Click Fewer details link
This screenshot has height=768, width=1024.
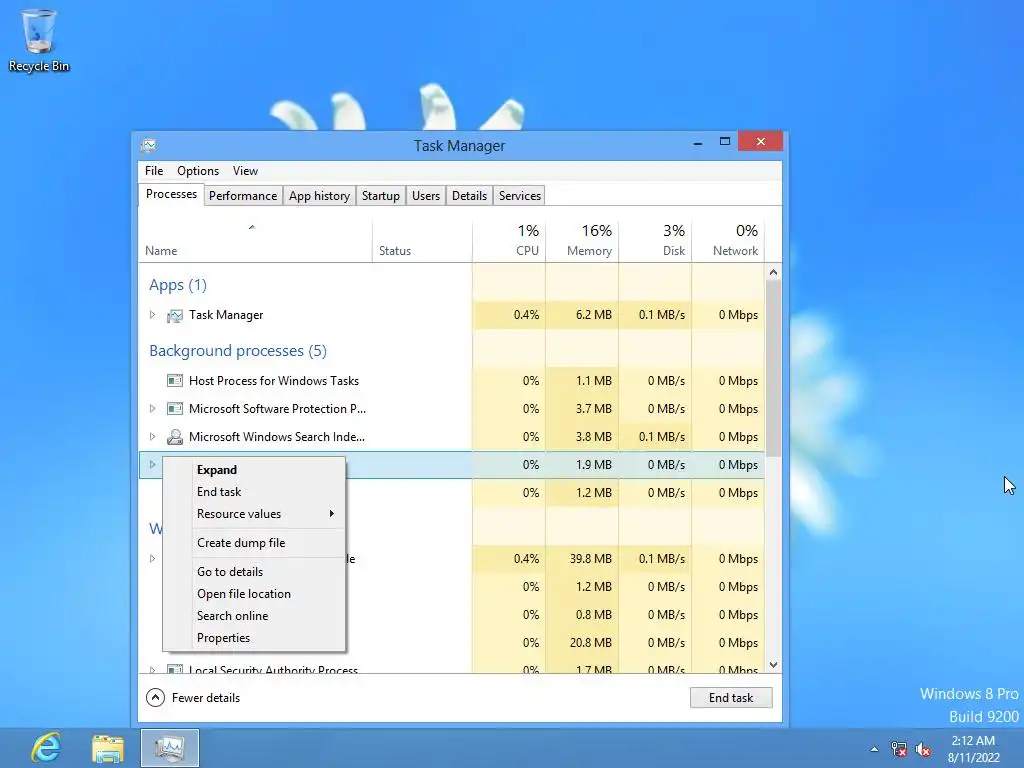tap(206, 697)
